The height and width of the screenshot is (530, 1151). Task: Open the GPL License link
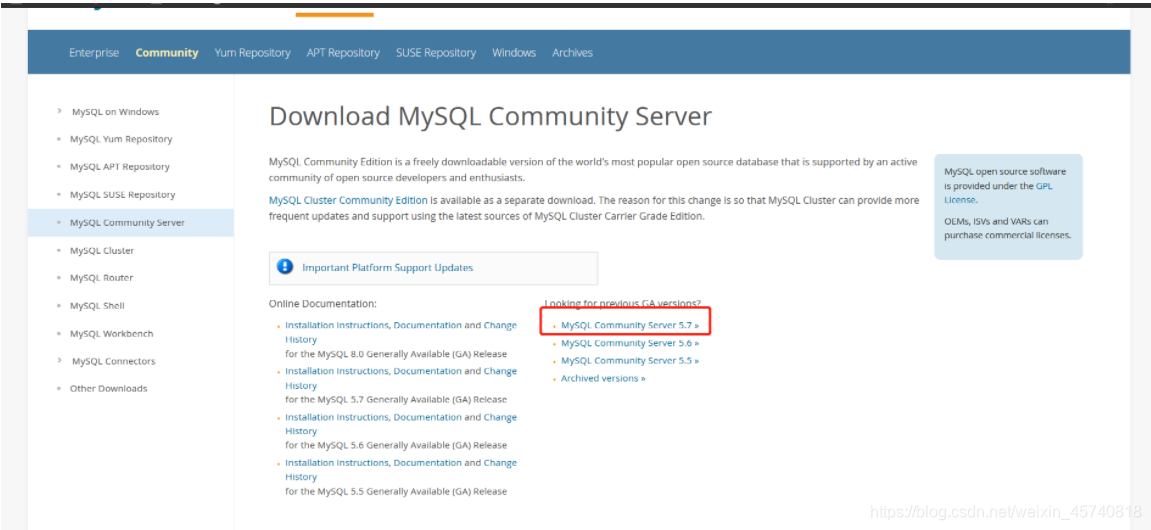[x=998, y=192]
